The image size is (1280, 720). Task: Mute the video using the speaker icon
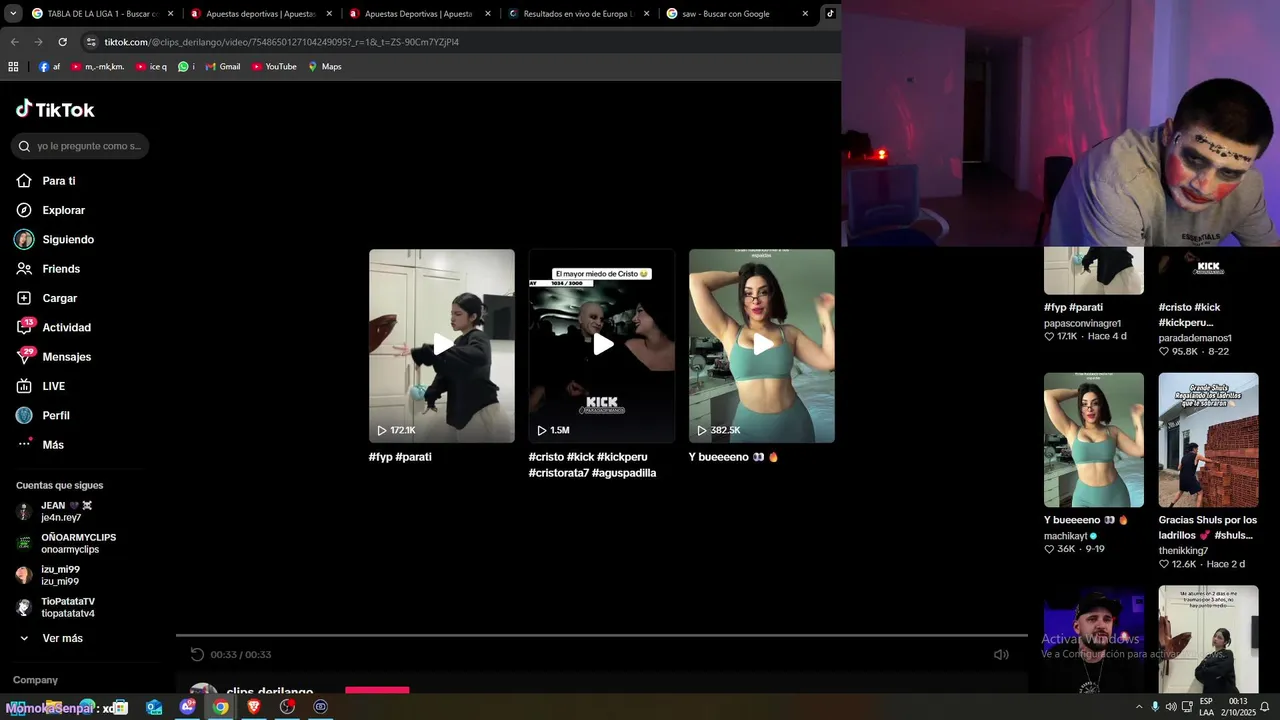[1001, 654]
